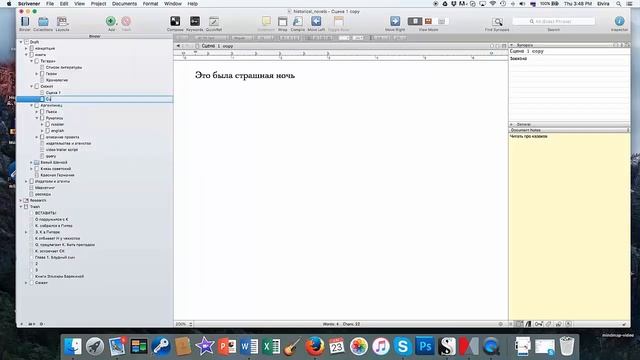The image size is (640, 360).
Task: Click the editor text 'Это была страшная ночь'
Action: (244, 76)
